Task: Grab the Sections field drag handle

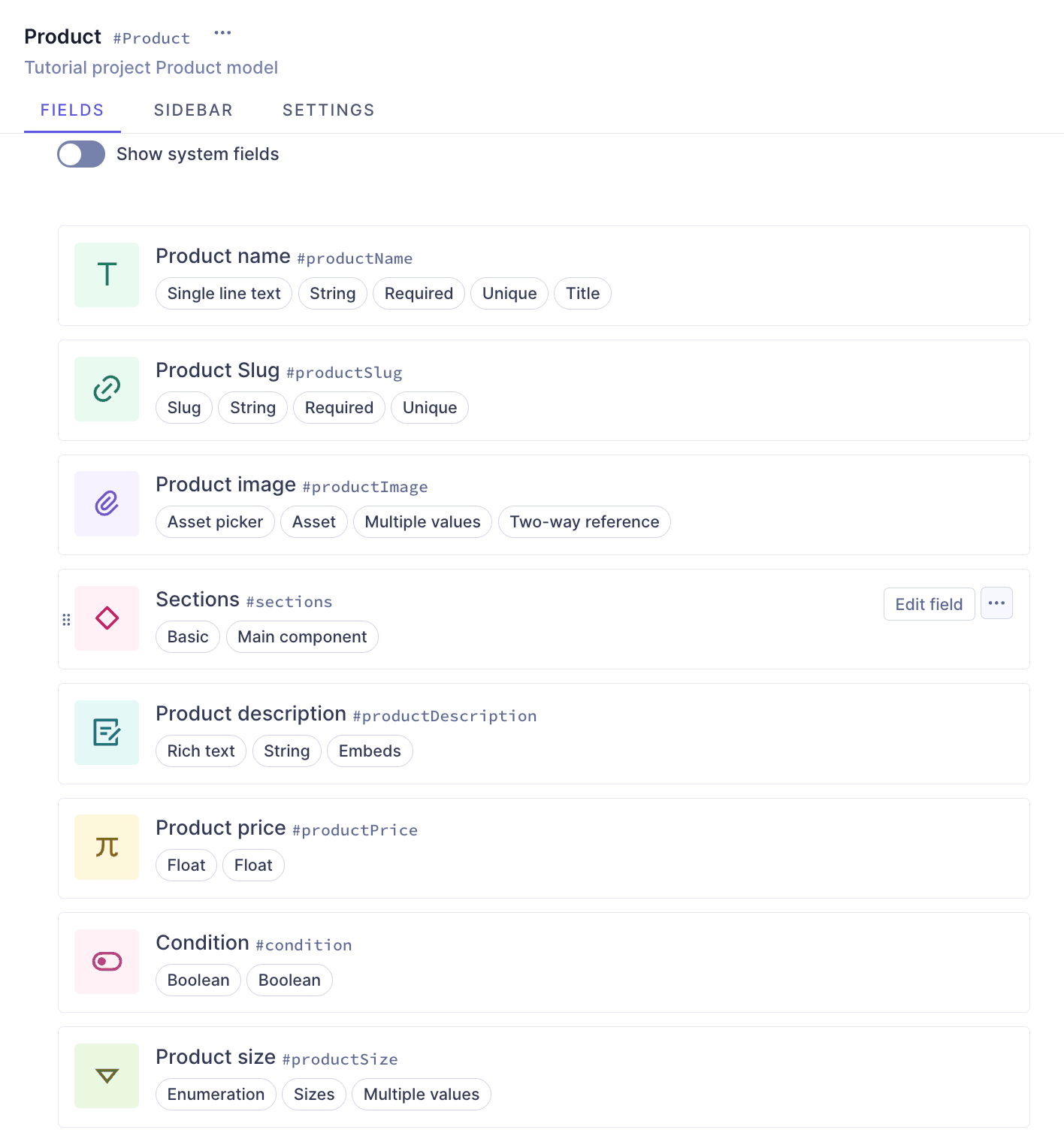Action: coord(66,620)
